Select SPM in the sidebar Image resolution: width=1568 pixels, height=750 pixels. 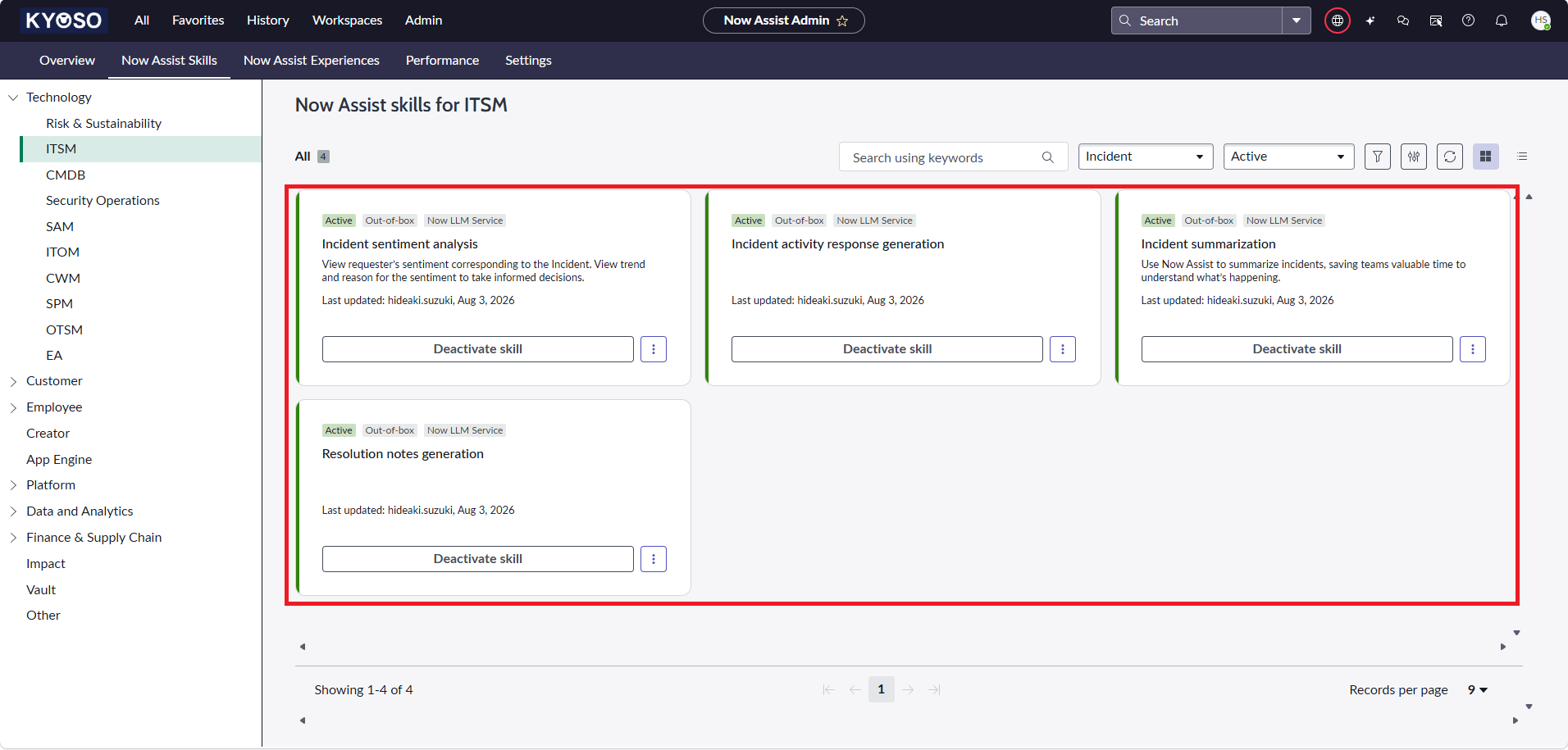click(60, 304)
